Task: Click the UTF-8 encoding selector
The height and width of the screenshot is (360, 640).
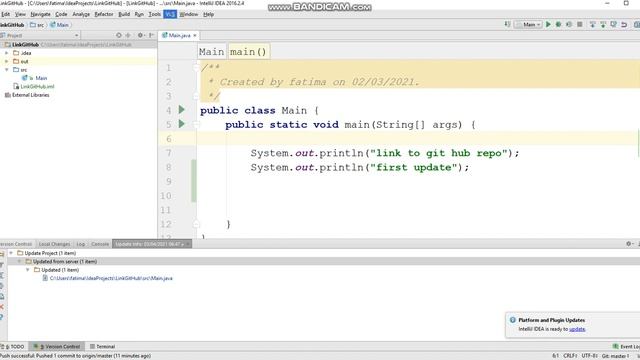Action: [x=590, y=356]
